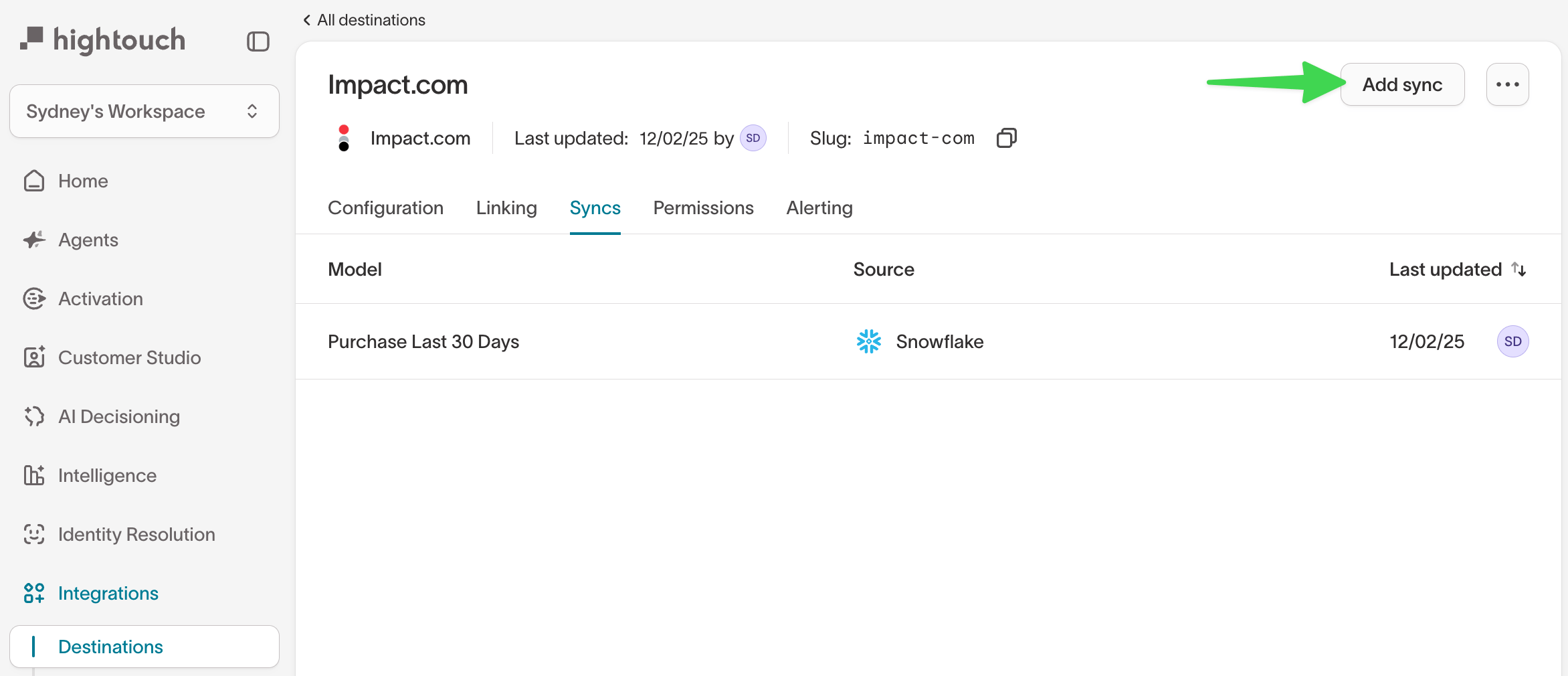Open the three-dot more options menu
Screen dimensions: 1568x676
coord(1508,84)
